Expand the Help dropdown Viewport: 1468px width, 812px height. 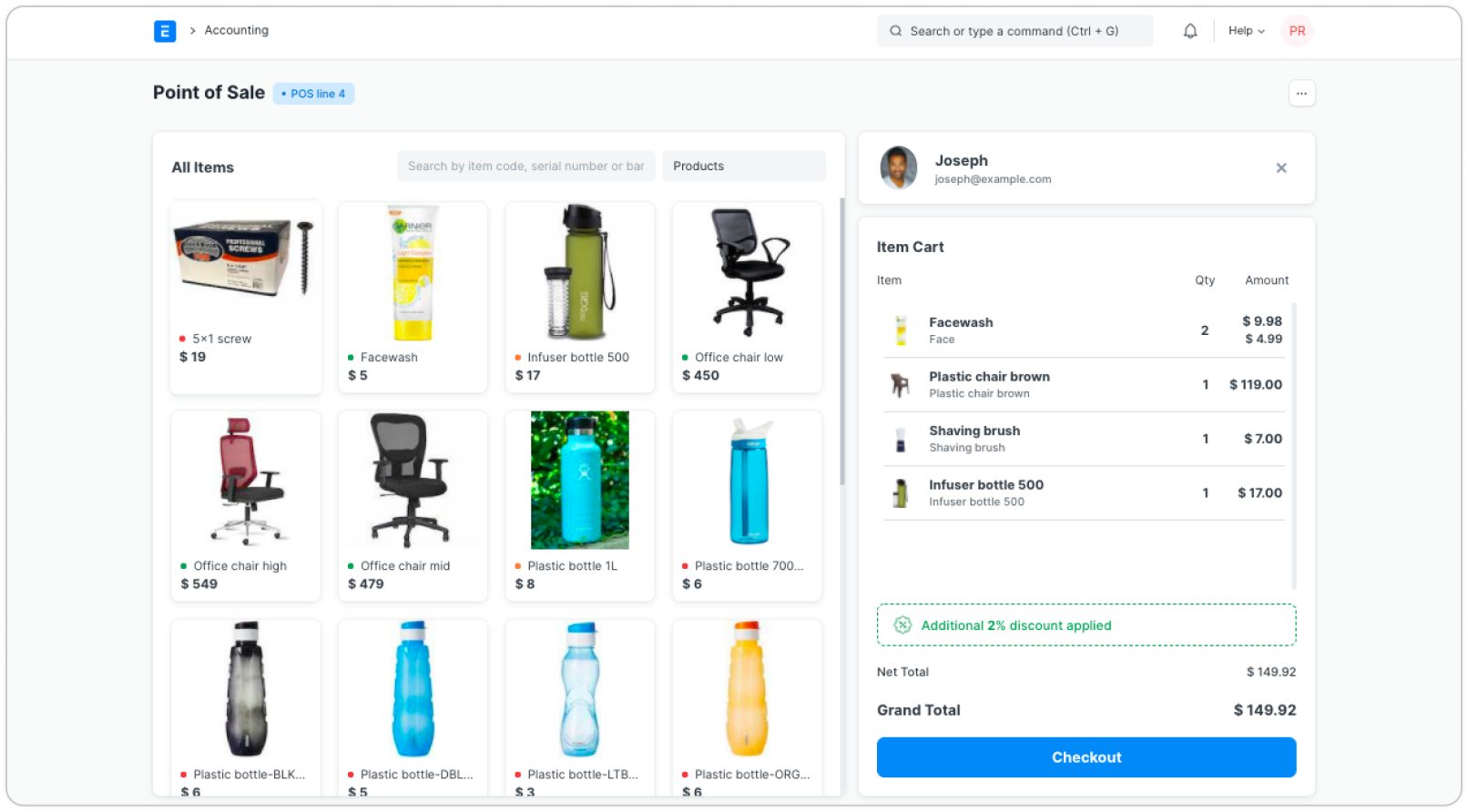[x=1246, y=31]
